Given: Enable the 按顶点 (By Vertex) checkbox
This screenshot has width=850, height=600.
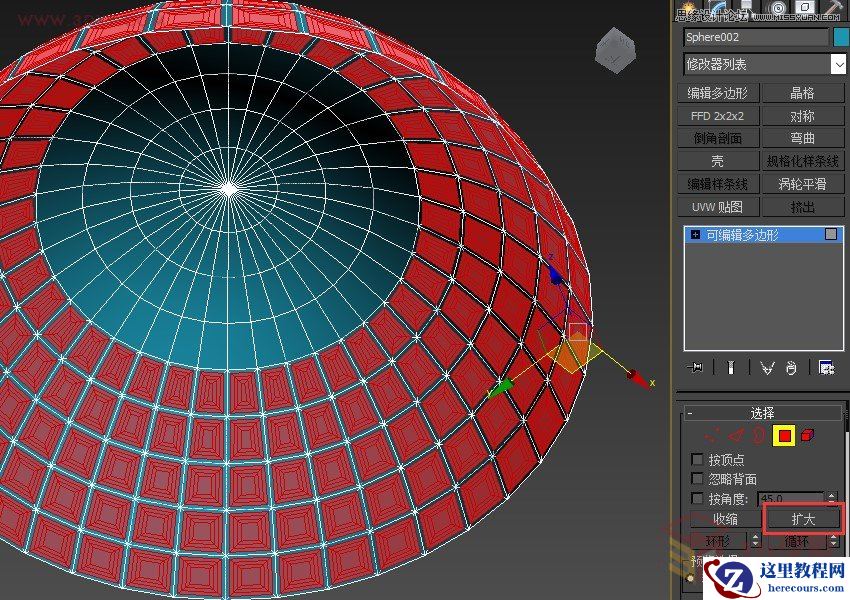Looking at the screenshot, I should click(697, 459).
